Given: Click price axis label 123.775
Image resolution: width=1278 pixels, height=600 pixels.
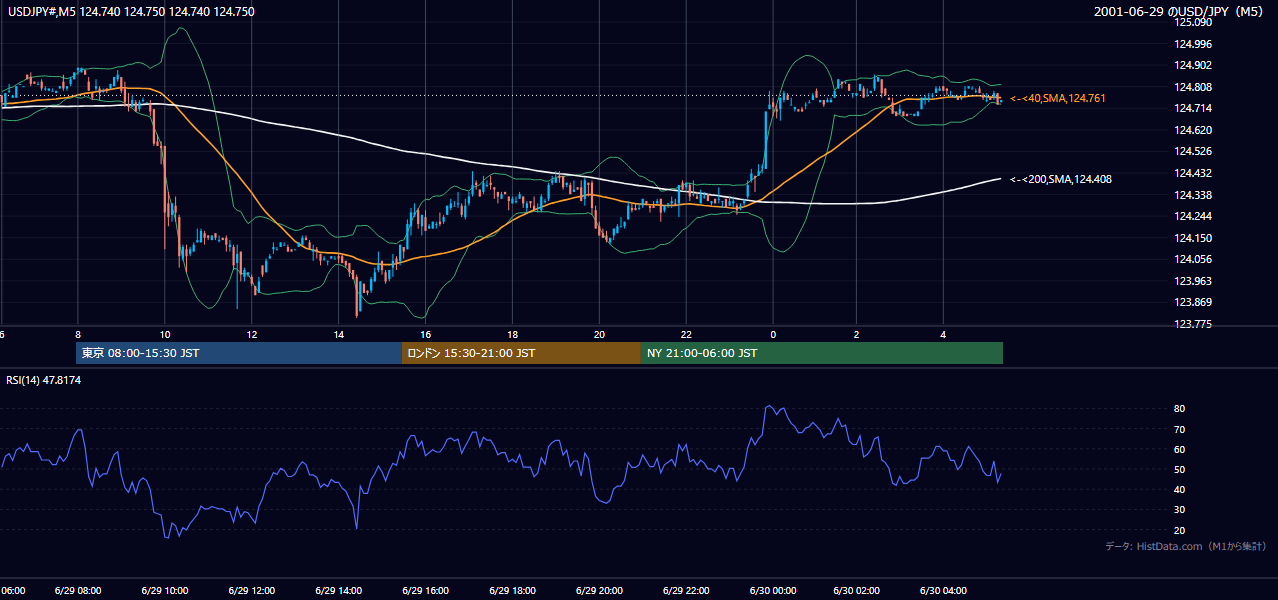Looking at the screenshot, I should pos(1191,324).
